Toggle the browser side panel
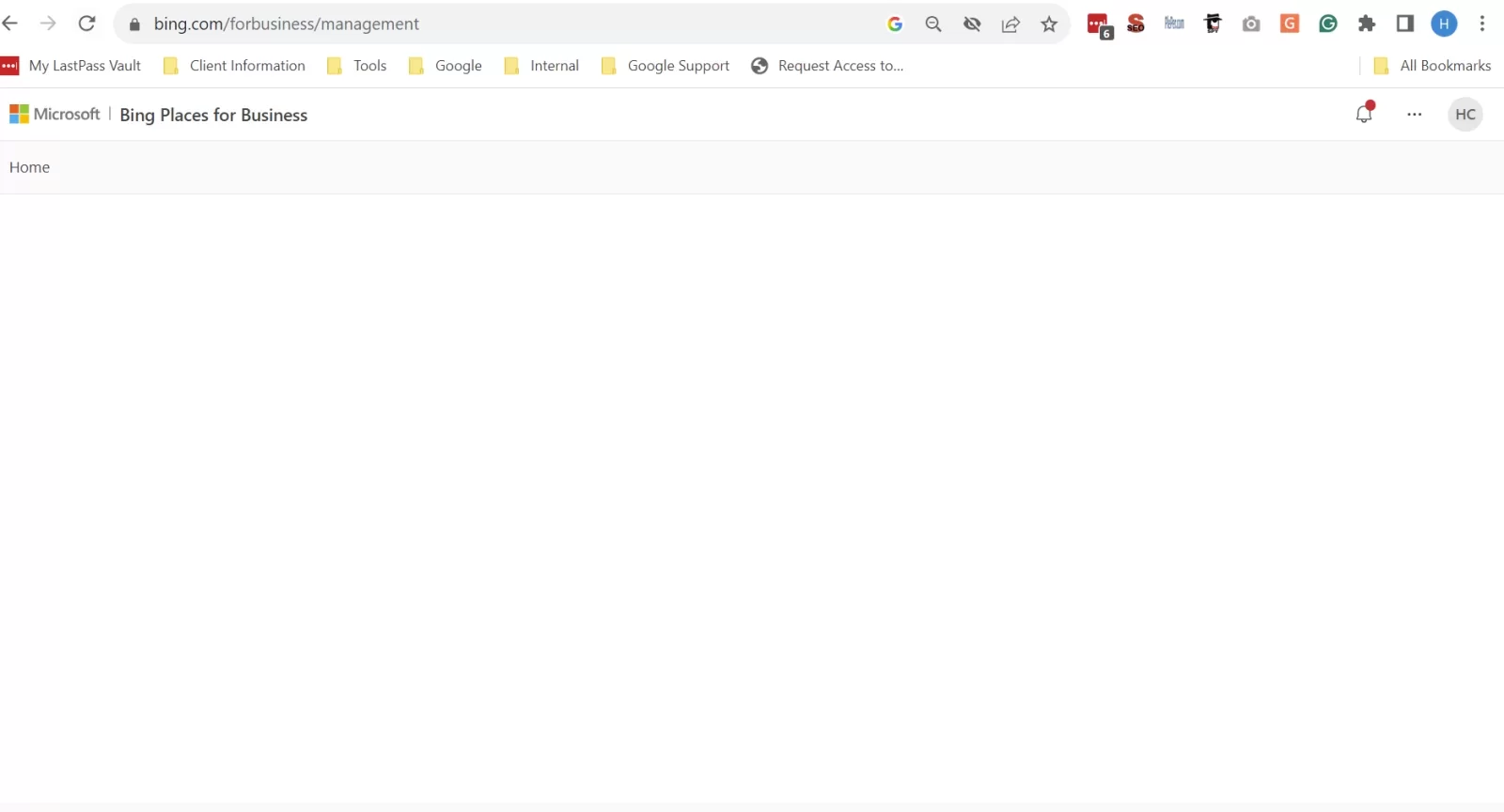 click(1405, 24)
